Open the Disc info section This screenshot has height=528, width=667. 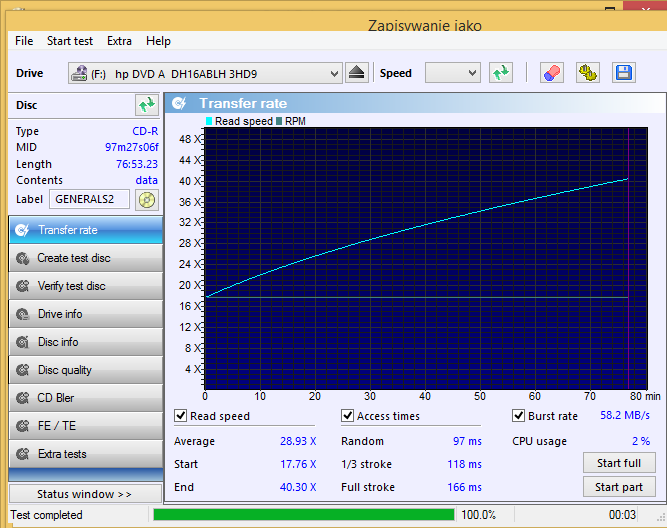(x=86, y=342)
